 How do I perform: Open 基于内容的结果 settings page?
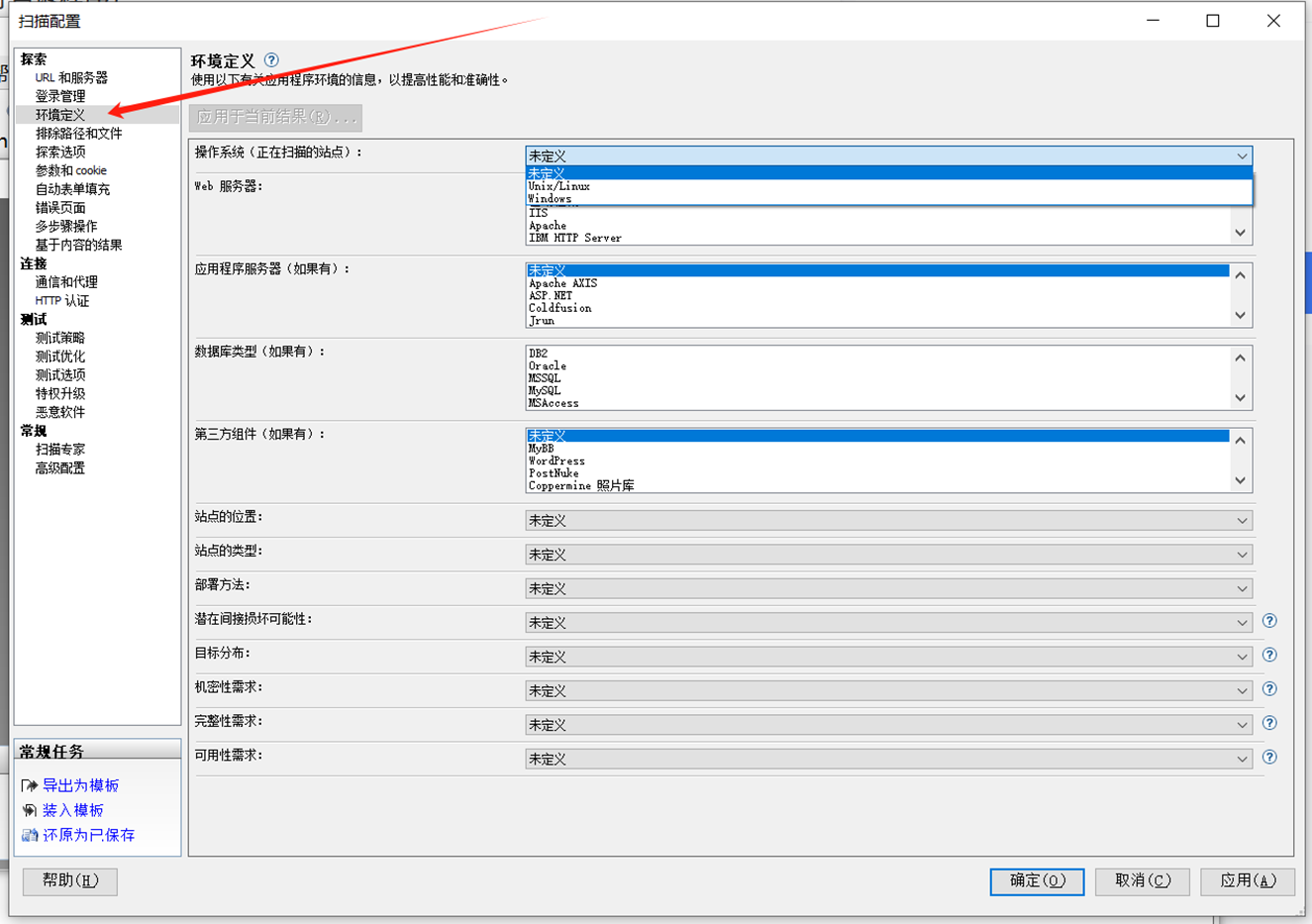point(79,245)
